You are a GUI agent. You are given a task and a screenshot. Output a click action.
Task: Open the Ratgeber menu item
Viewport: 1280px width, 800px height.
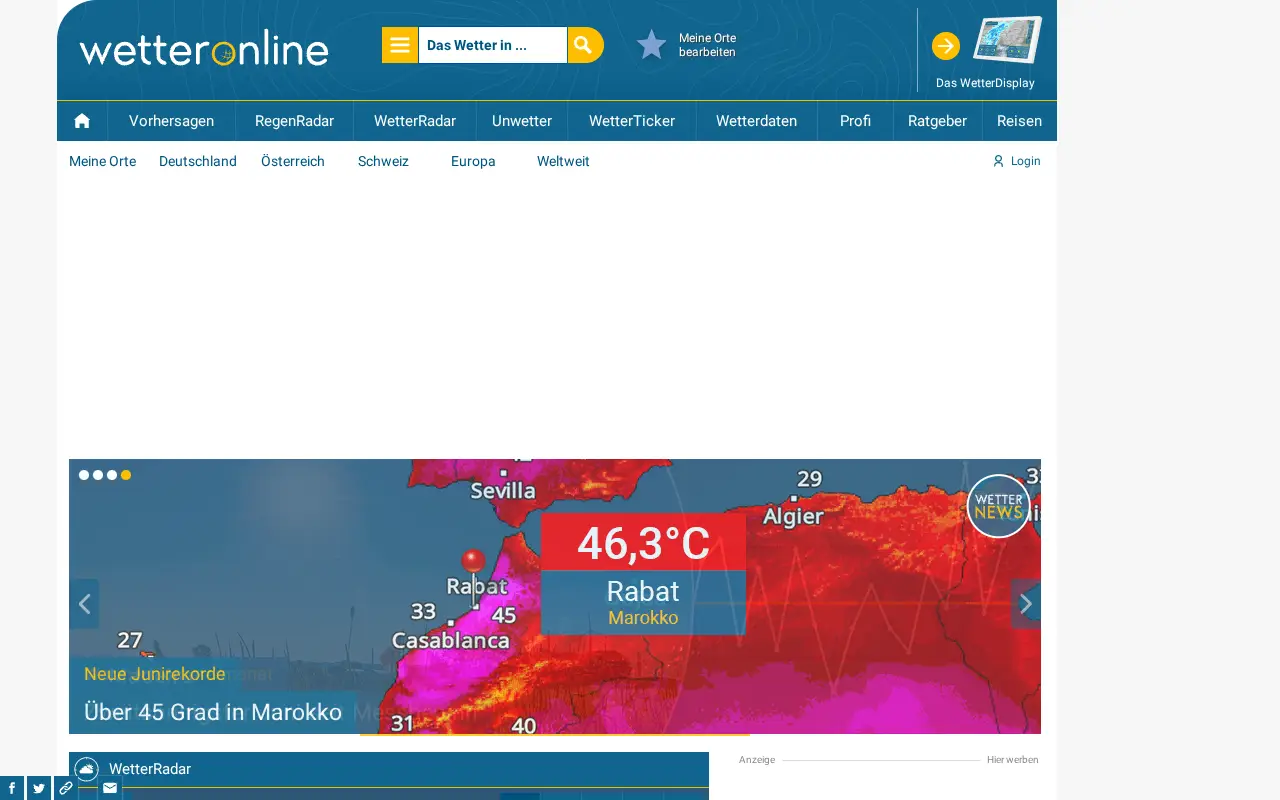point(937,121)
